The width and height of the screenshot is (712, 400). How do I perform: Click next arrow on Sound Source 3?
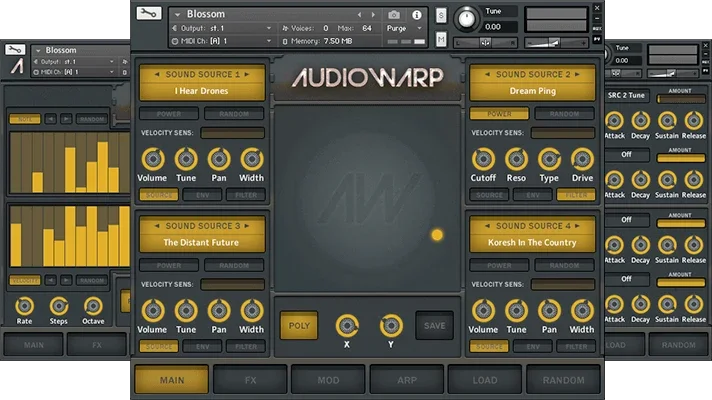247,226
